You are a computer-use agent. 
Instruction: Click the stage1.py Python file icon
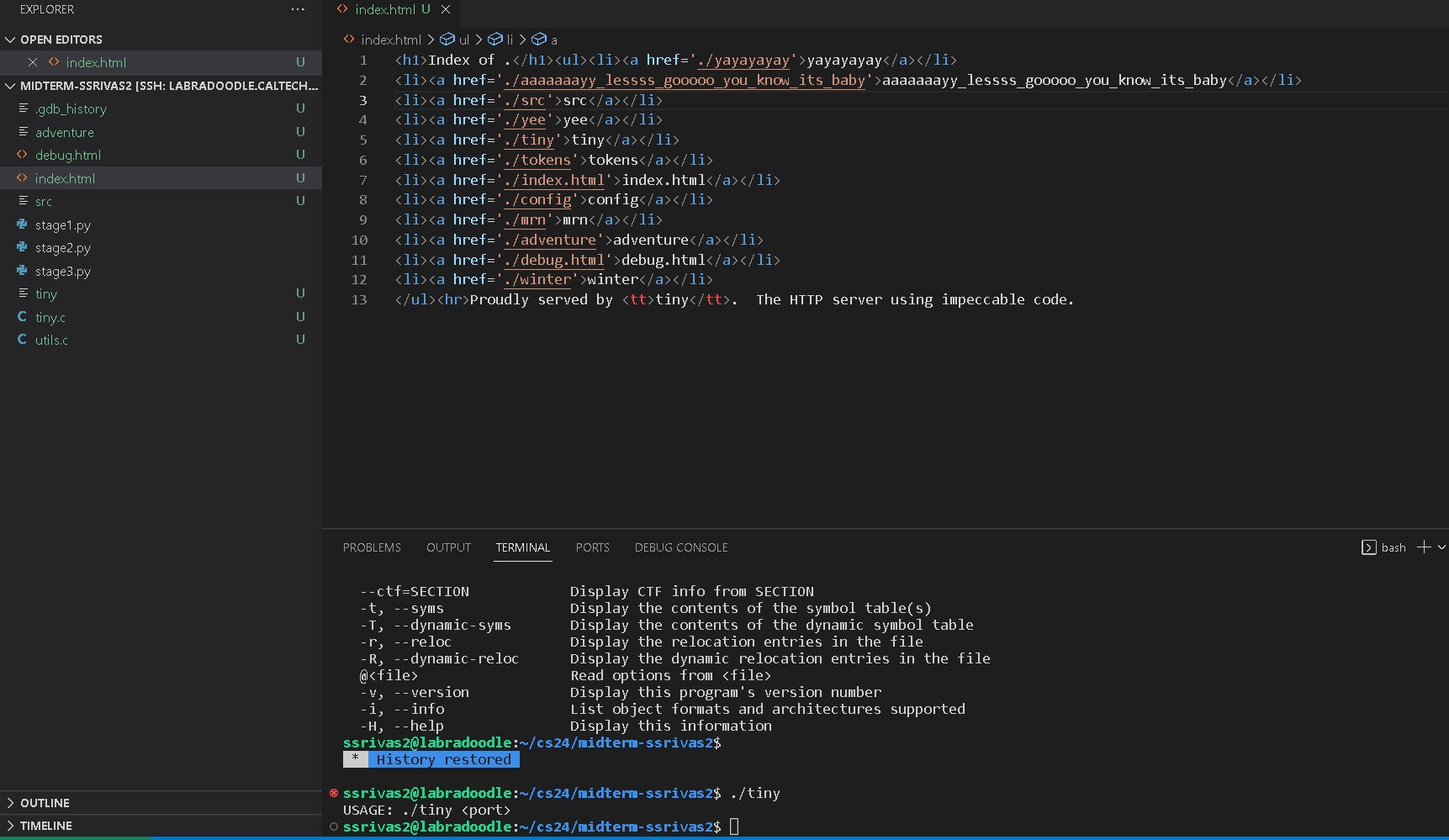tap(23, 225)
